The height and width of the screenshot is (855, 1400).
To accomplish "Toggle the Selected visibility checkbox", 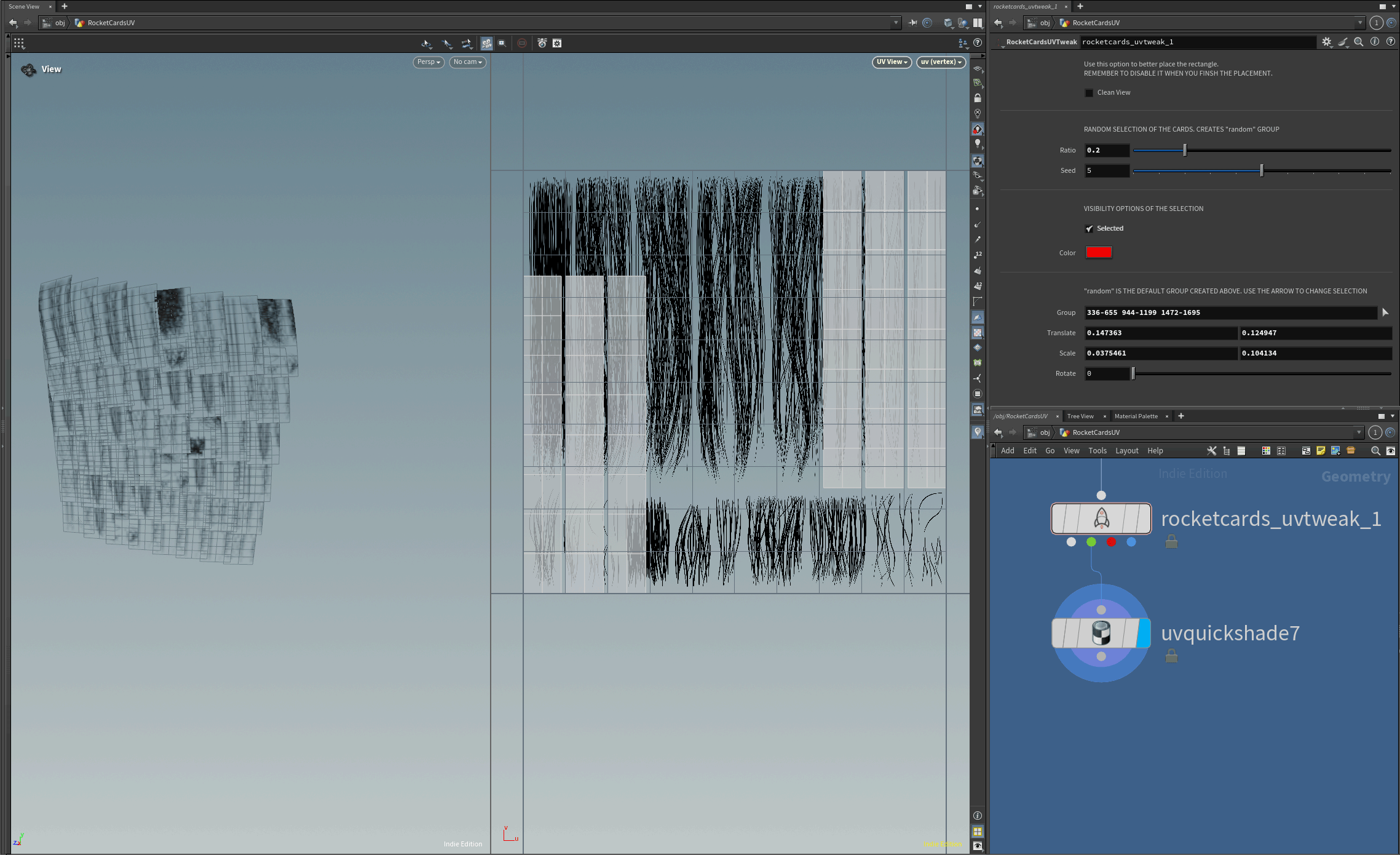I will [1090, 229].
